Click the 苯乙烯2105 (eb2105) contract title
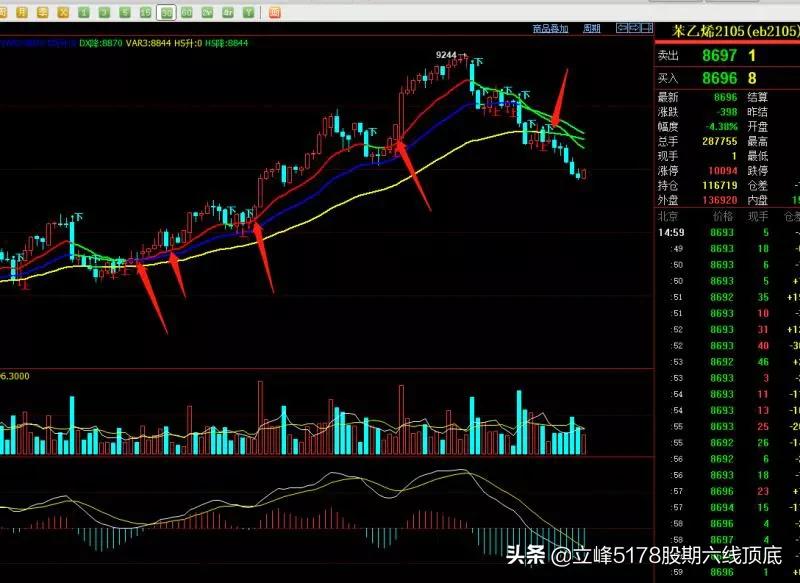 coord(735,31)
